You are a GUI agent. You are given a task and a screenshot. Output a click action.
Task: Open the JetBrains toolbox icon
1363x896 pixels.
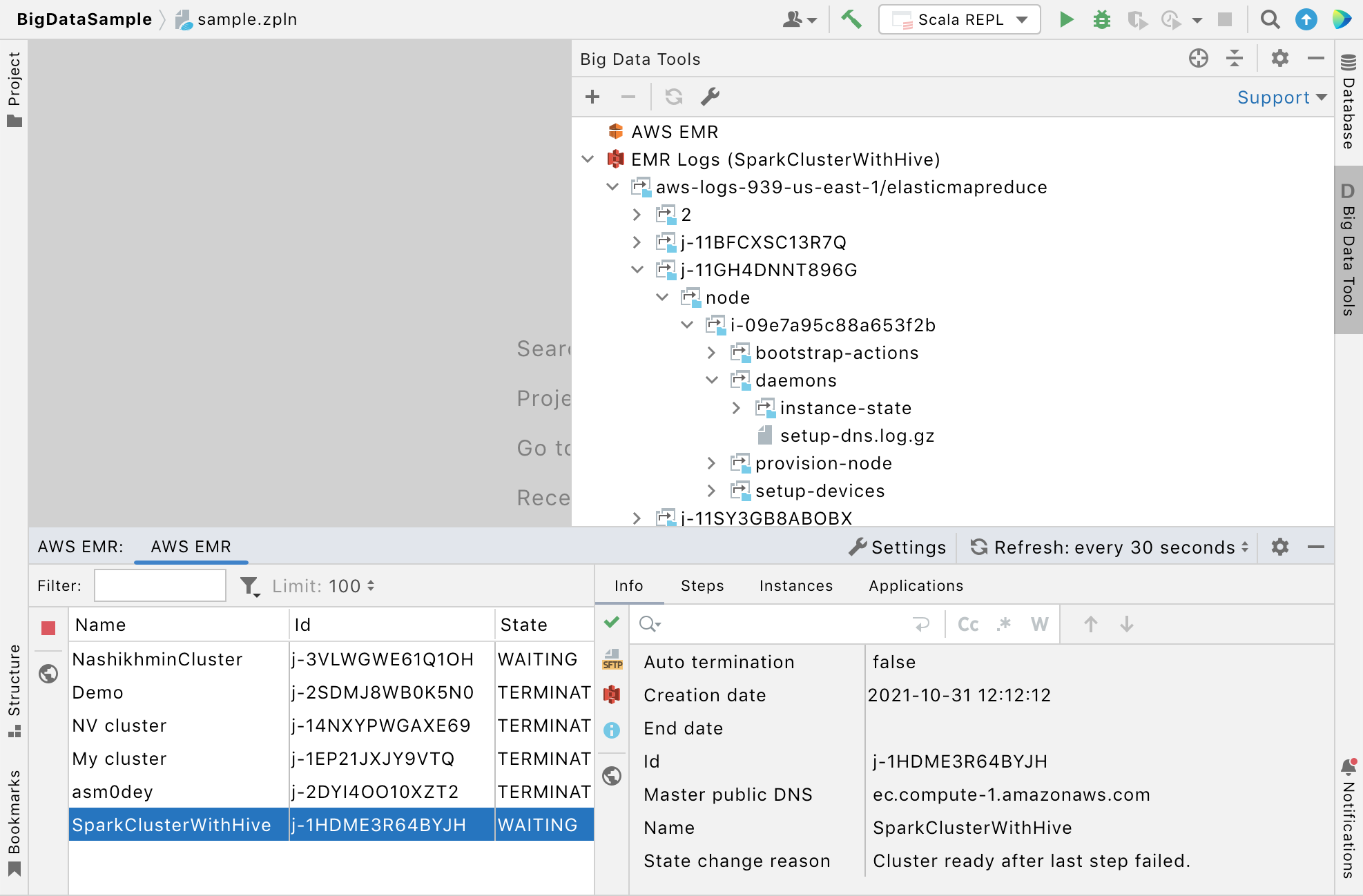pyautogui.click(x=1342, y=19)
